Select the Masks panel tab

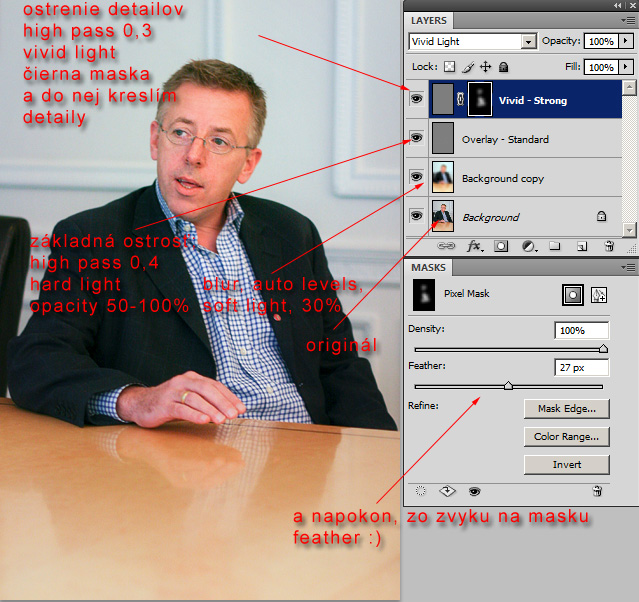428,268
